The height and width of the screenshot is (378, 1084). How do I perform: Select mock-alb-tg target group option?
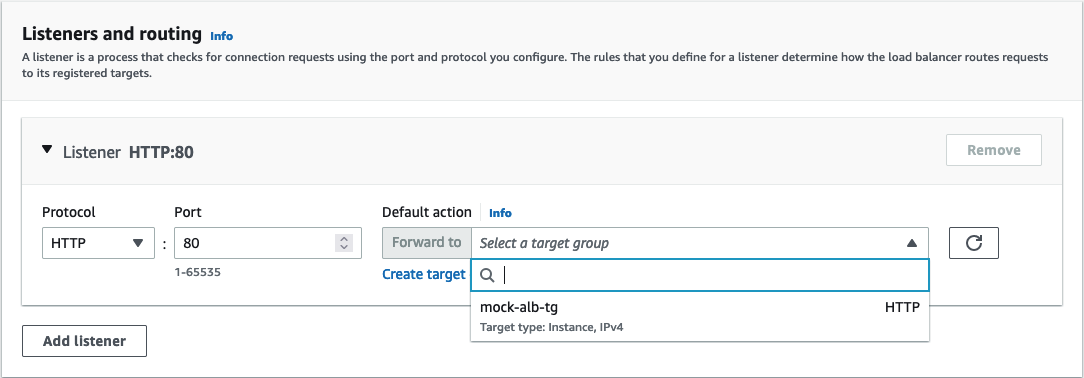coord(700,316)
